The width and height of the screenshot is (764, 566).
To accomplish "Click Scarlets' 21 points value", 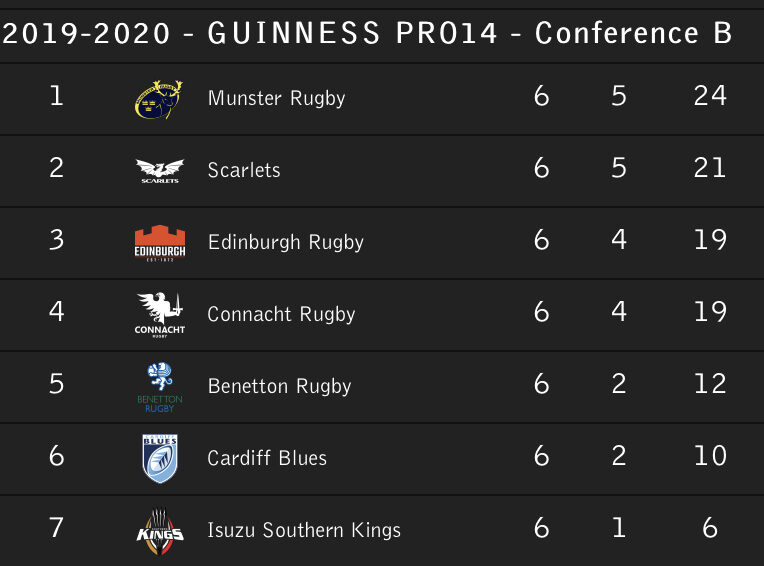I will point(709,168).
